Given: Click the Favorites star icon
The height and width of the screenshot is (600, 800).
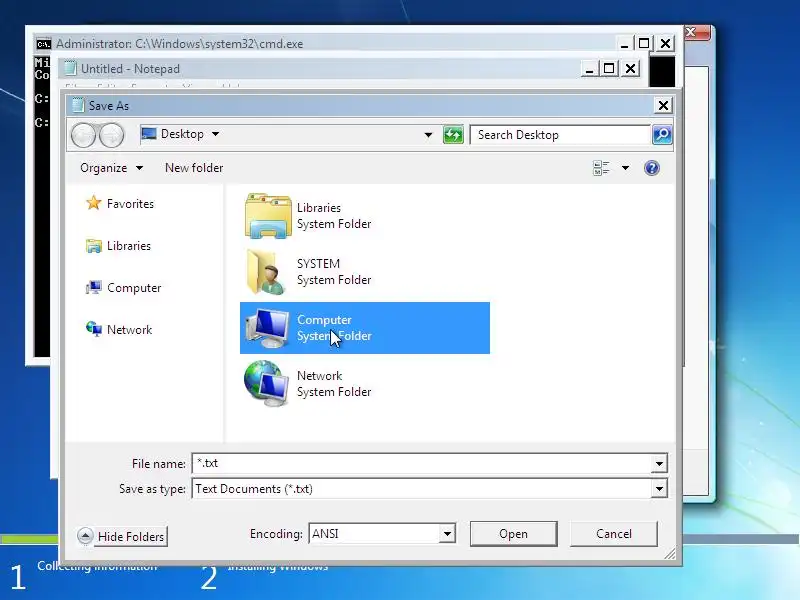Looking at the screenshot, I should tap(93, 203).
